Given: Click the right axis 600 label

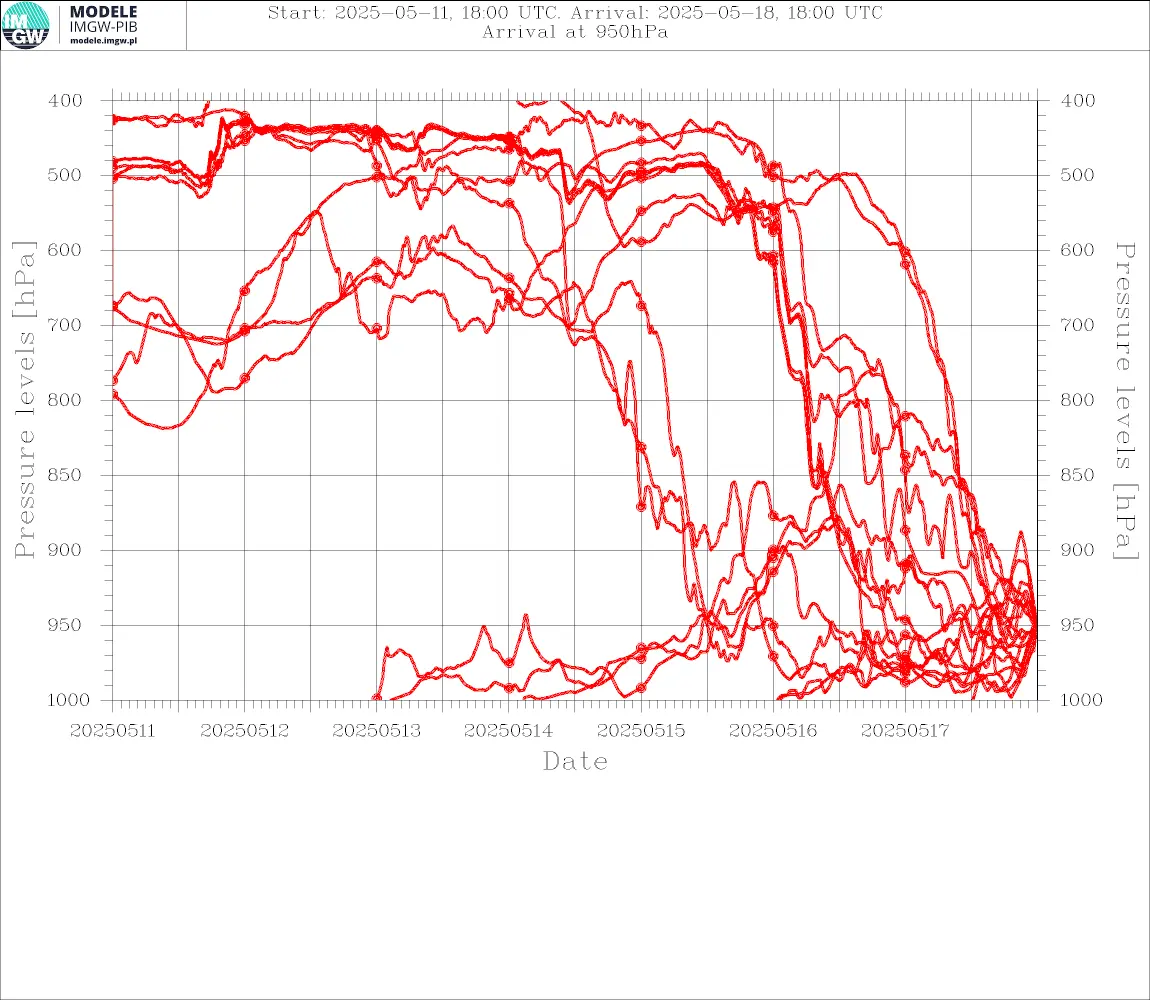Looking at the screenshot, I should pos(1077,250).
